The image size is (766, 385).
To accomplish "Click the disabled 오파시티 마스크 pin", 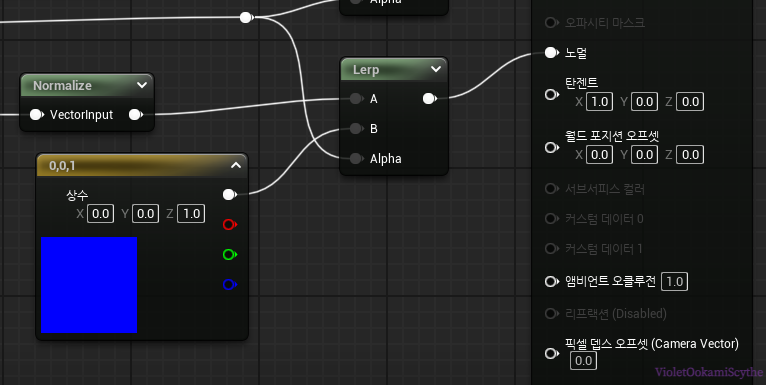I will click(x=552, y=22).
